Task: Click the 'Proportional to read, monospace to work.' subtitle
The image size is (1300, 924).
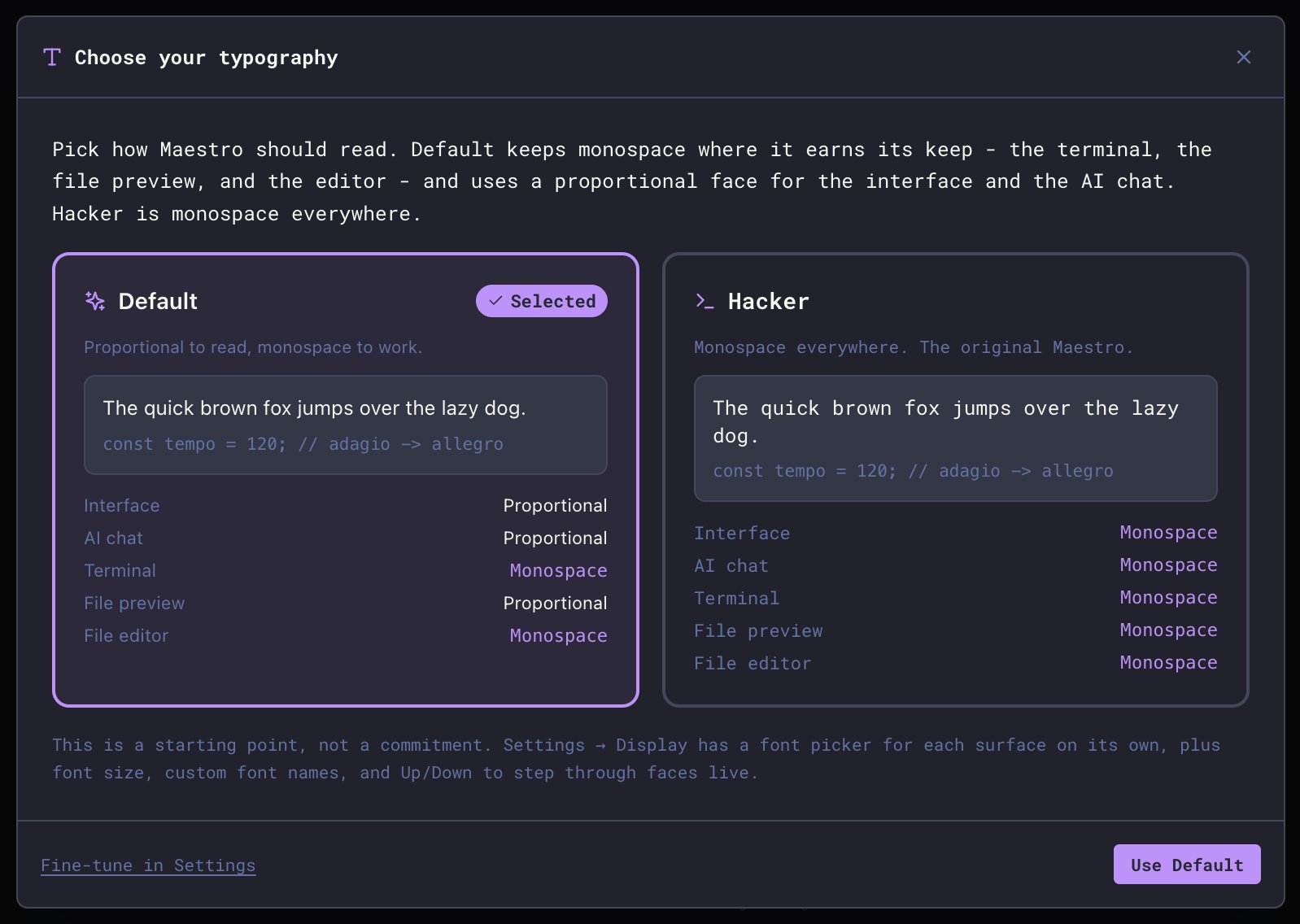Action: click(253, 347)
